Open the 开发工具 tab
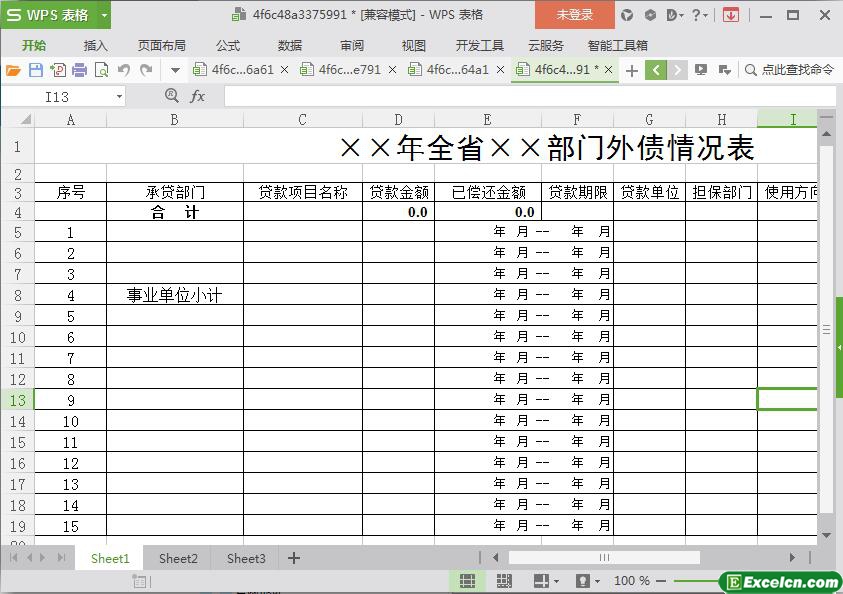This screenshot has height=594, width=843. click(480, 46)
